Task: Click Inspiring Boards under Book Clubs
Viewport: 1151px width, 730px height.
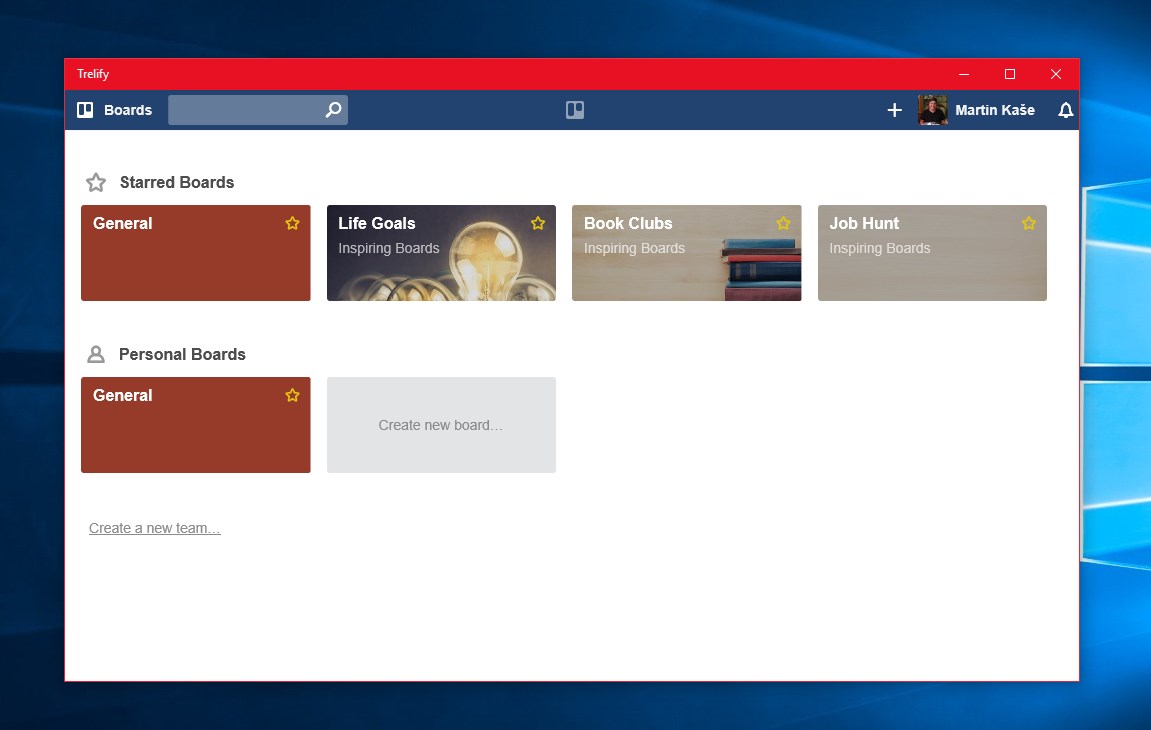Action: pyautogui.click(x=634, y=248)
